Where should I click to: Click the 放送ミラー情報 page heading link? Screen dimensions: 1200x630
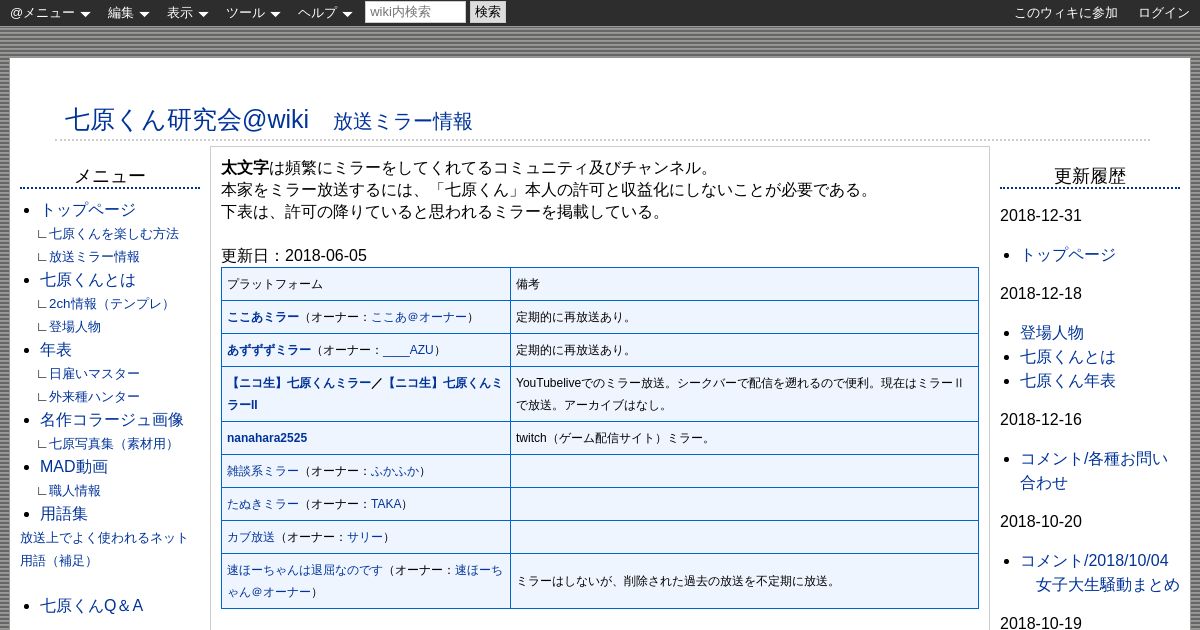point(402,122)
